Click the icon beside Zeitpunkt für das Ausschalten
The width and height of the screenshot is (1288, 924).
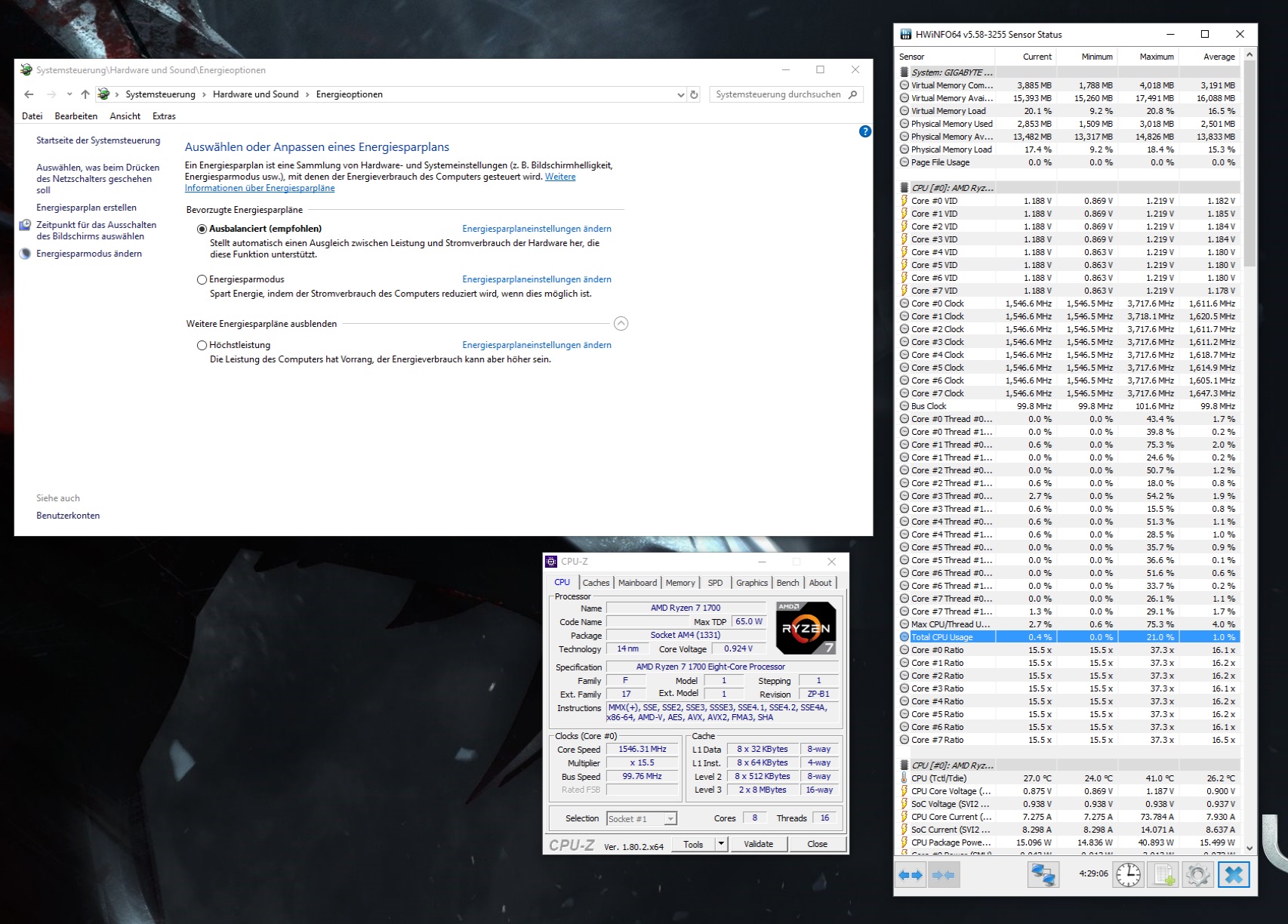coord(26,225)
